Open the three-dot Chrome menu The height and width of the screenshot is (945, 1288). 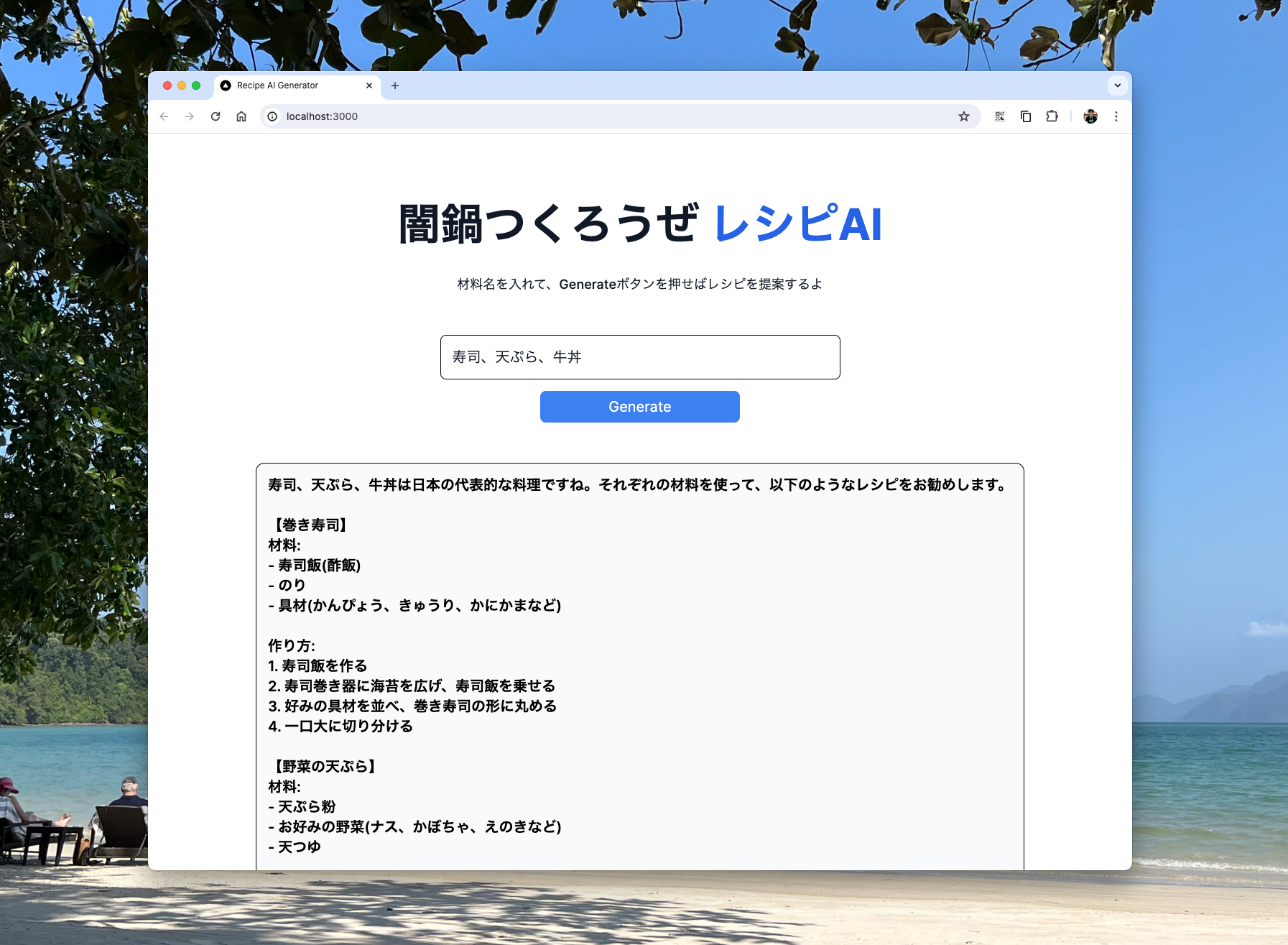pos(1116,116)
